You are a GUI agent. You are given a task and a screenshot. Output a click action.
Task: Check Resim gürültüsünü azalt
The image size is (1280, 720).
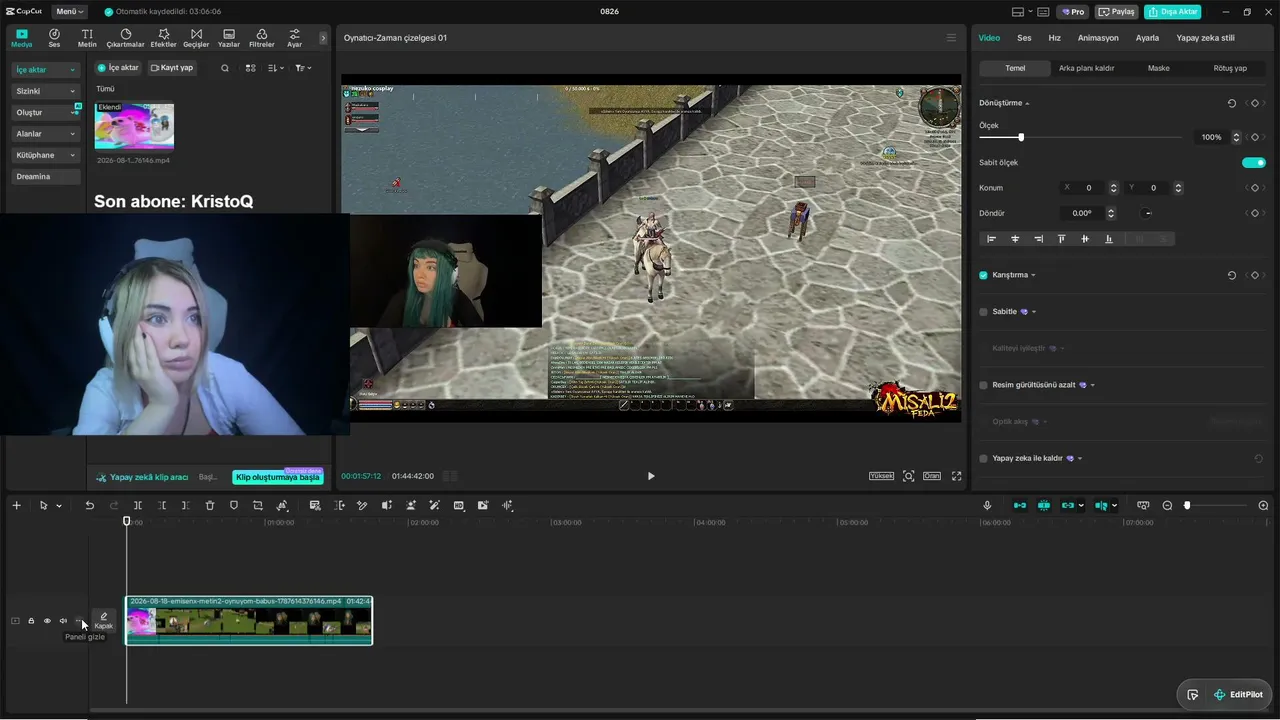click(x=983, y=385)
